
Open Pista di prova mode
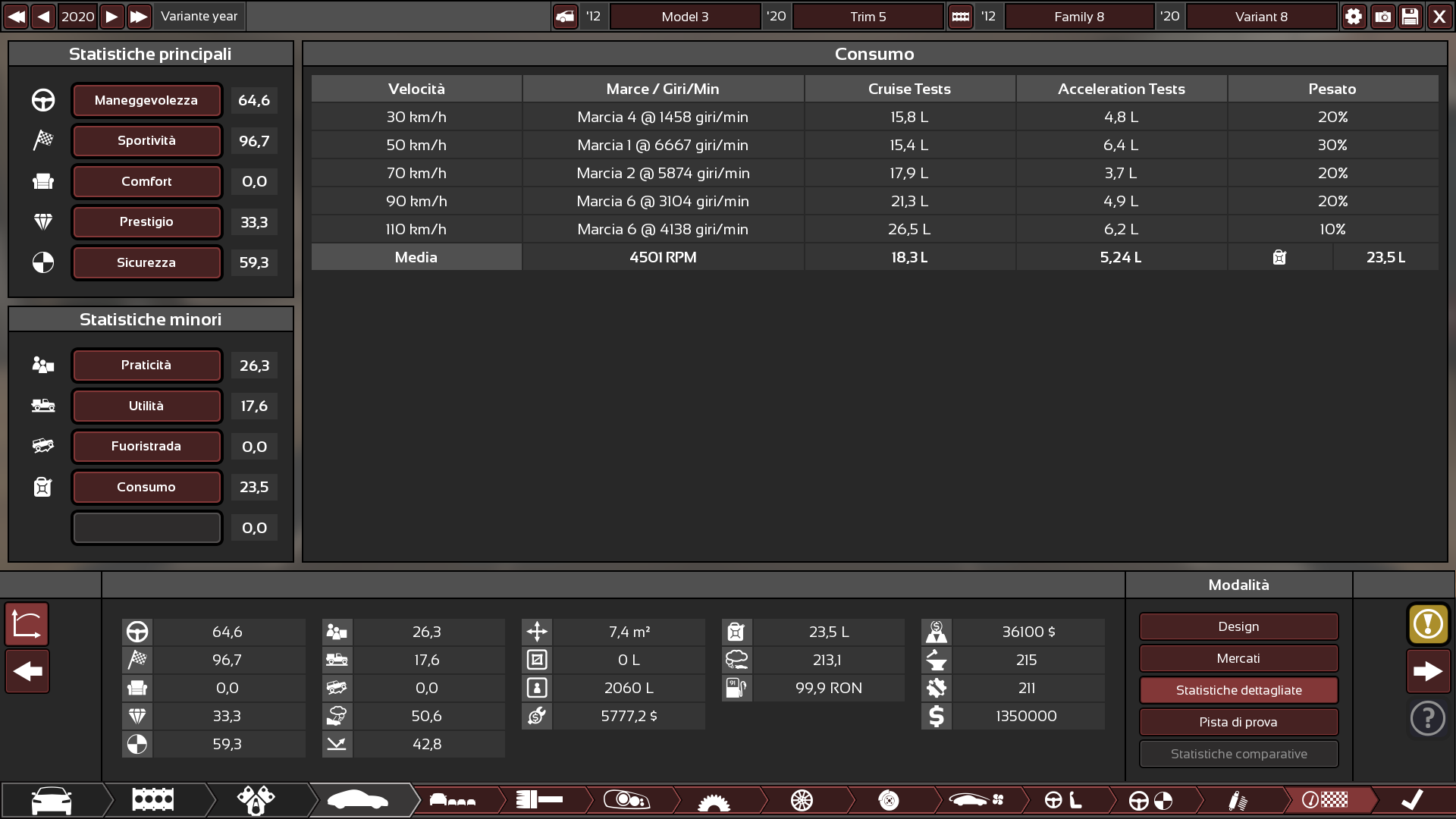[1238, 722]
